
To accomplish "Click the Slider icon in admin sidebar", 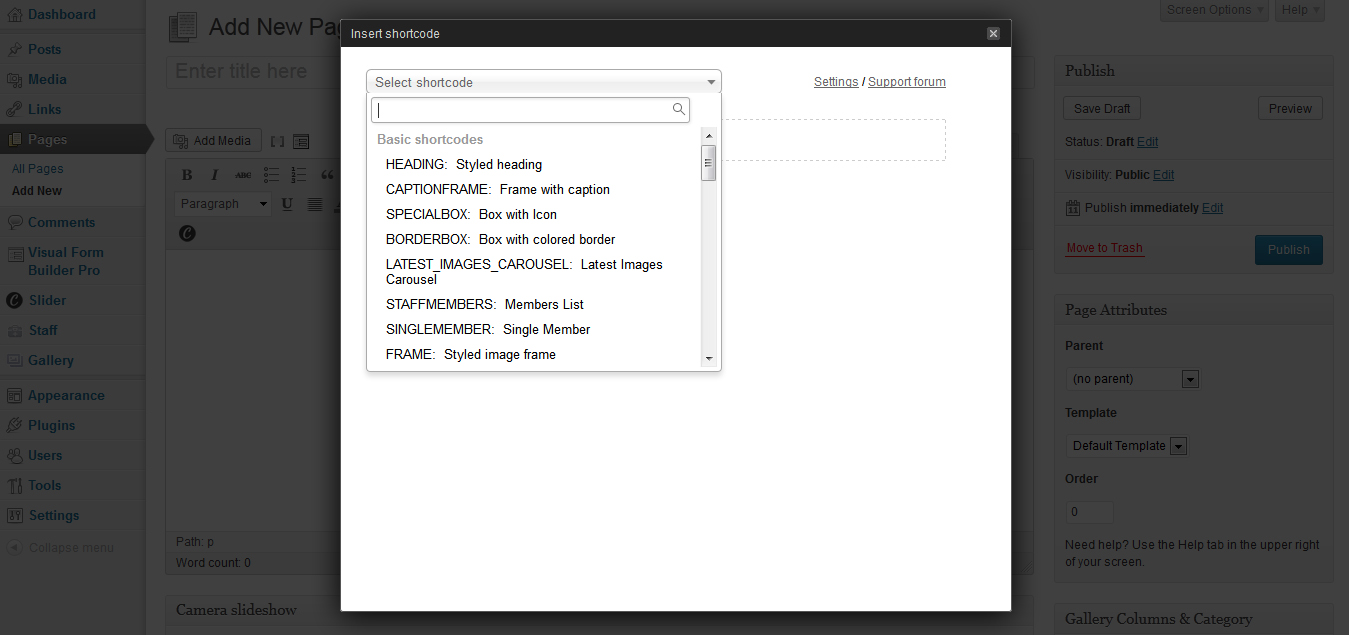I will click(x=14, y=300).
